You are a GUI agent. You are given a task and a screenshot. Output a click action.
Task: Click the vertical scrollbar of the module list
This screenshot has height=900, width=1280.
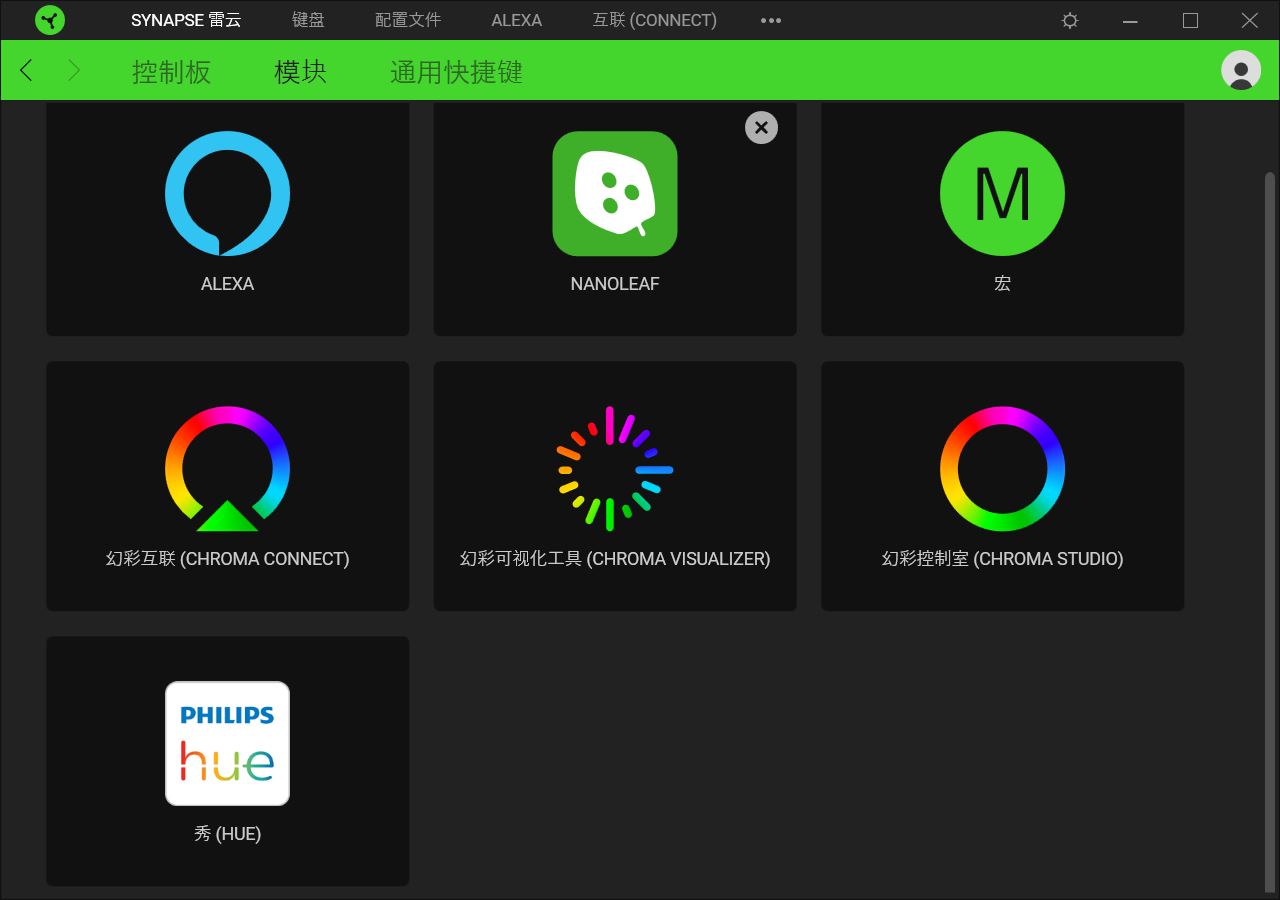pyautogui.click(x=1270, y=530)
